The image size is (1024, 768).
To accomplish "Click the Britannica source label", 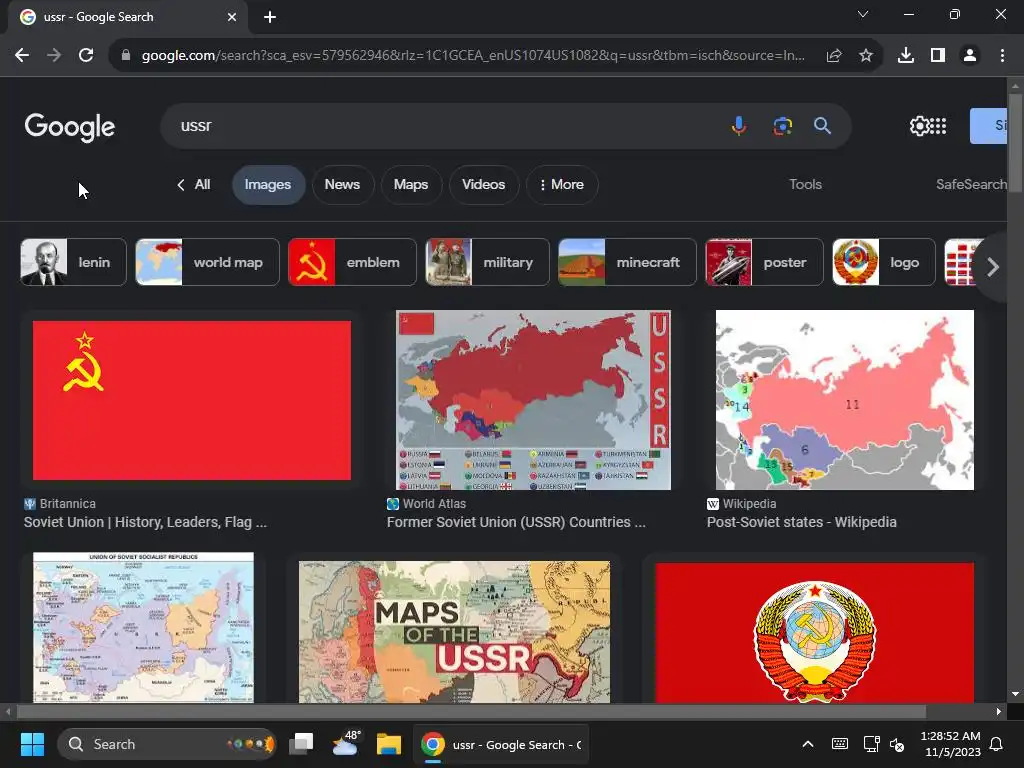I will (67, 504).
